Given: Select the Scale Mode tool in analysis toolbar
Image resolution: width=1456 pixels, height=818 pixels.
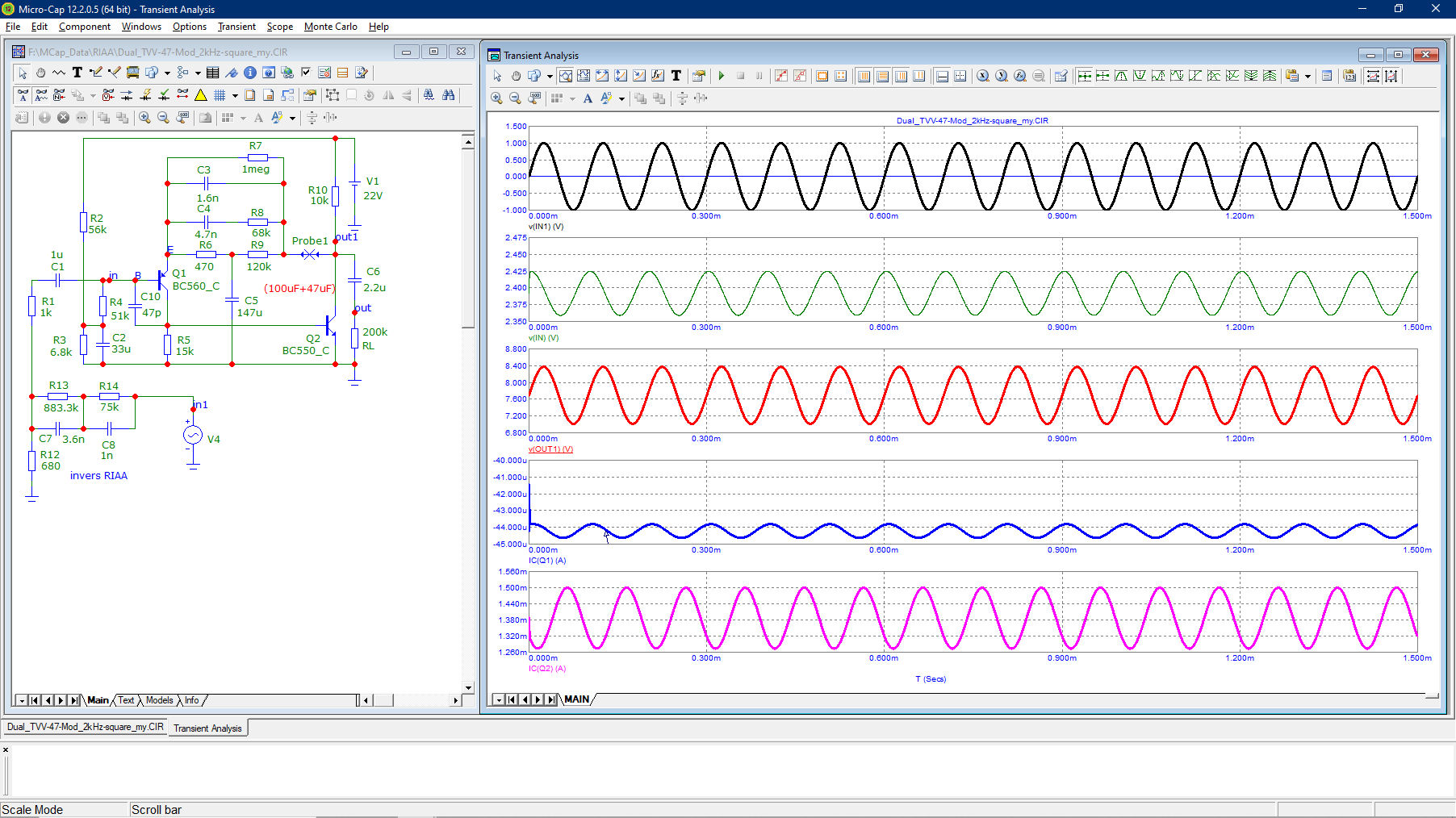Looking at the screenshot, I should (566, 76).
